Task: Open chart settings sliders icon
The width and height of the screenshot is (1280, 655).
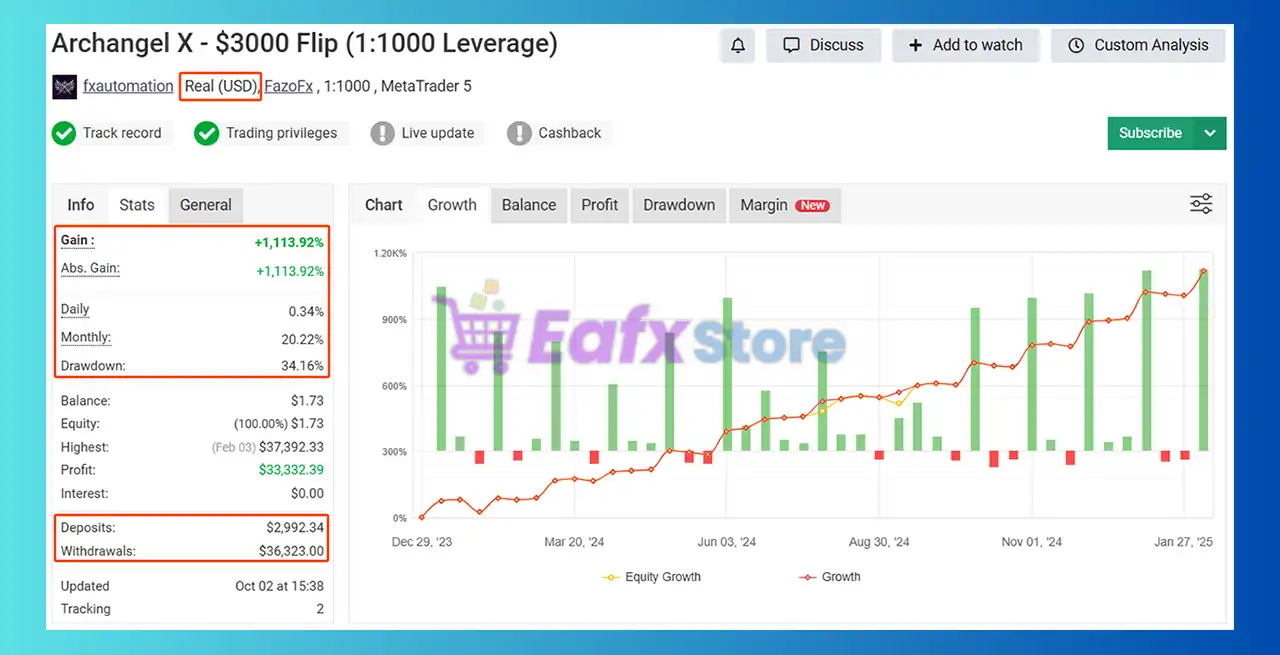Action: [1201, 204]
